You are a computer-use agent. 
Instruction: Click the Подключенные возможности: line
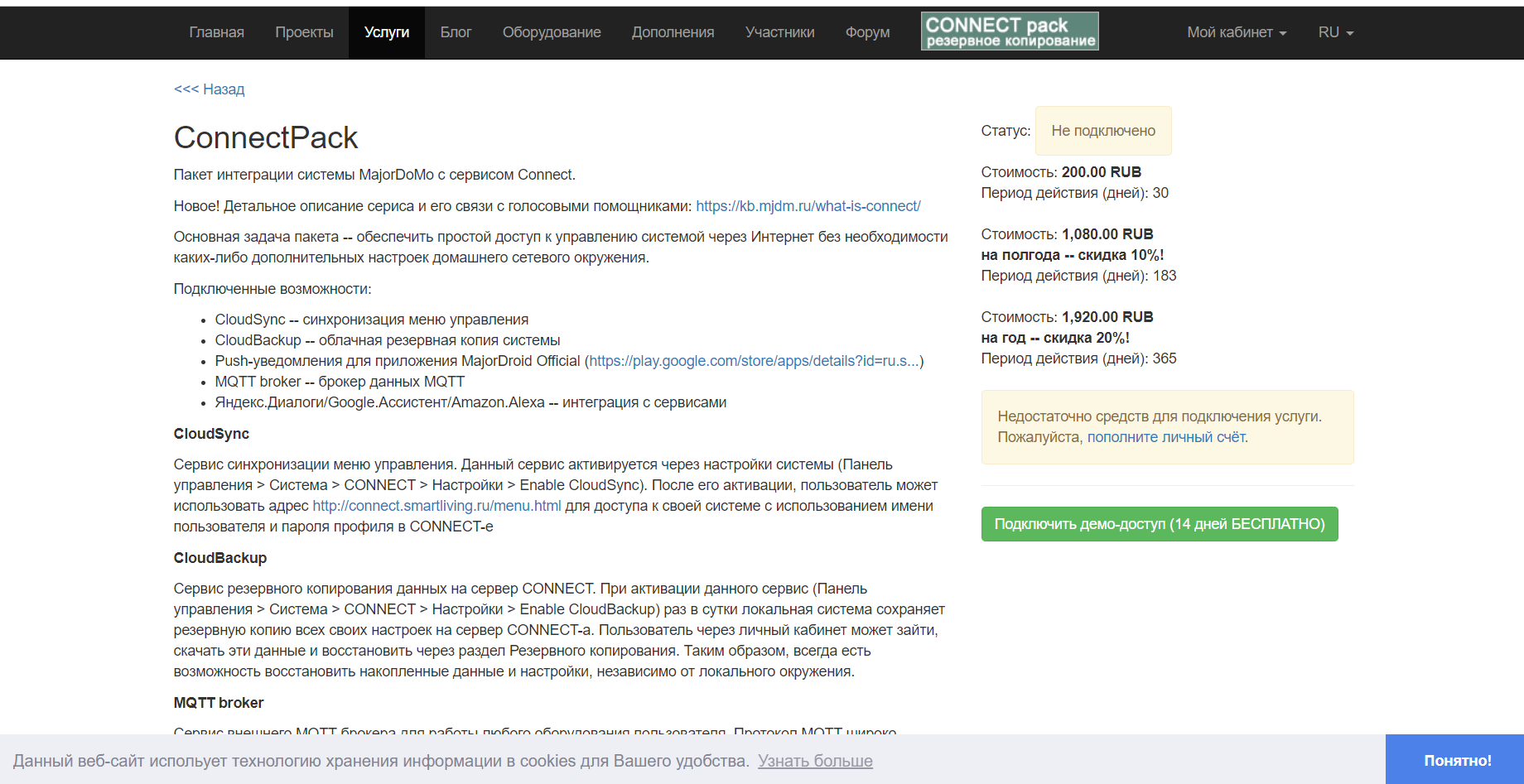pyautogui.click(x=272, y=289)
